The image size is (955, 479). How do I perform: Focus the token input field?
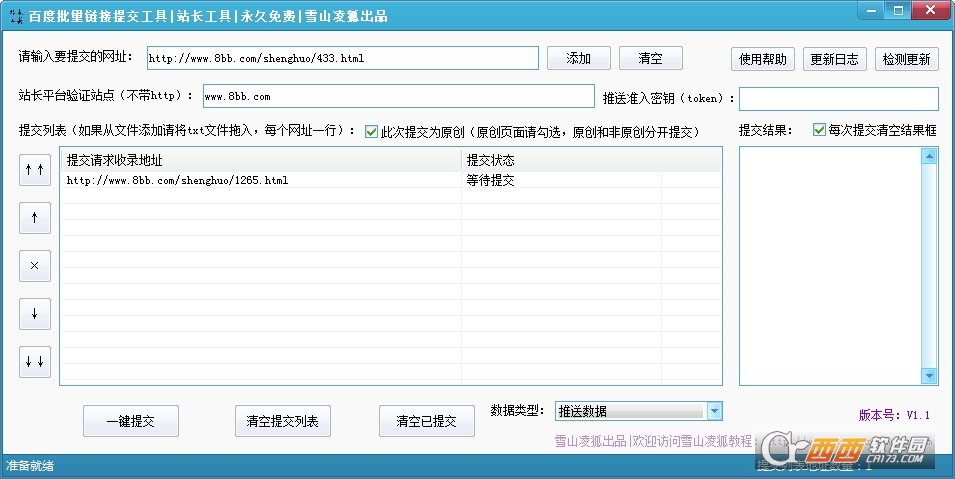click(x=839, y=99)
